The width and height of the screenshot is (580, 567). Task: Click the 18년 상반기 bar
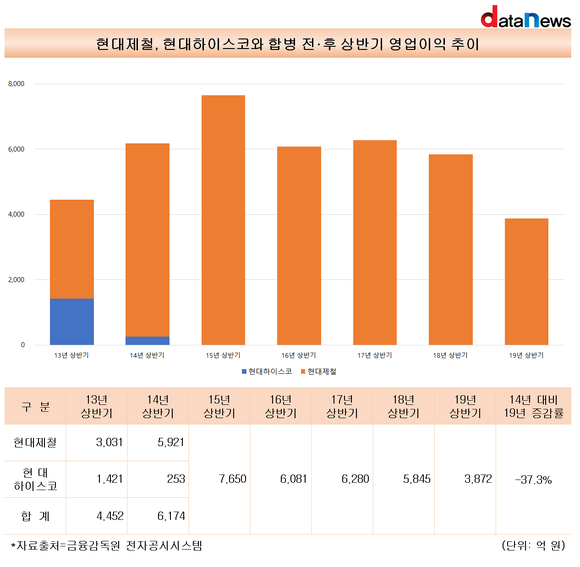(x=451, y=250)
